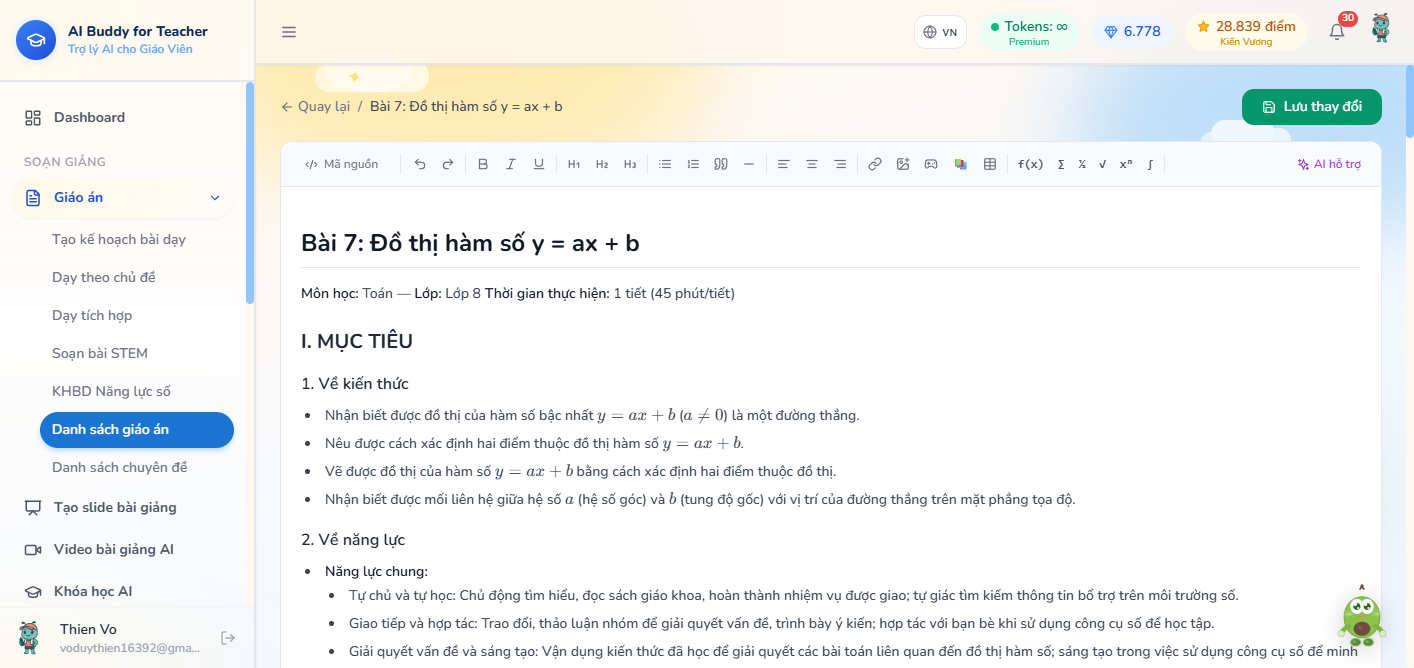Open the VN language selector
The height and width of the screenshot is (668, 1414).
tap(940, 32)
